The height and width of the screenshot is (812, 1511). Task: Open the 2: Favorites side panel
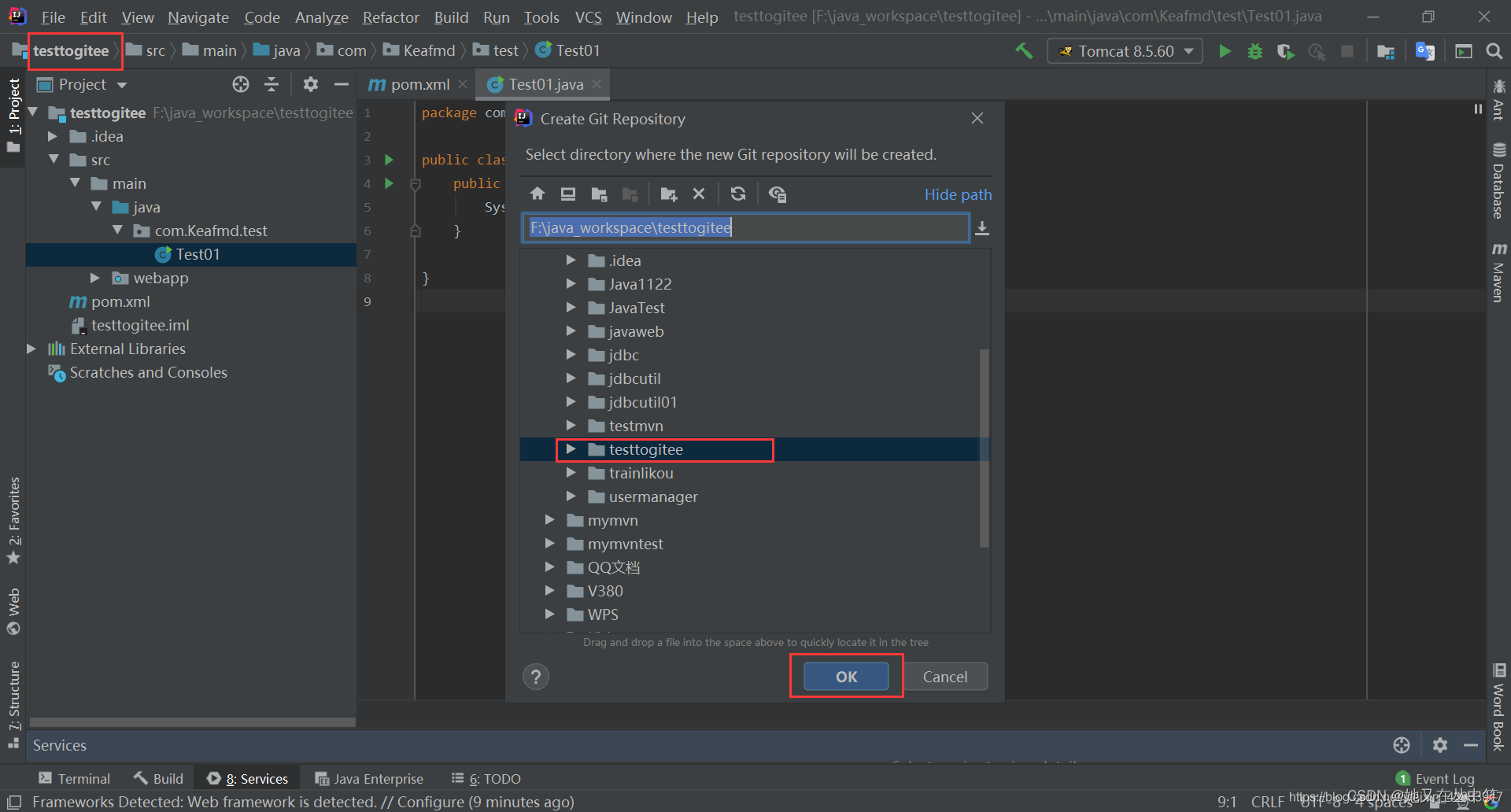(13, 521)
